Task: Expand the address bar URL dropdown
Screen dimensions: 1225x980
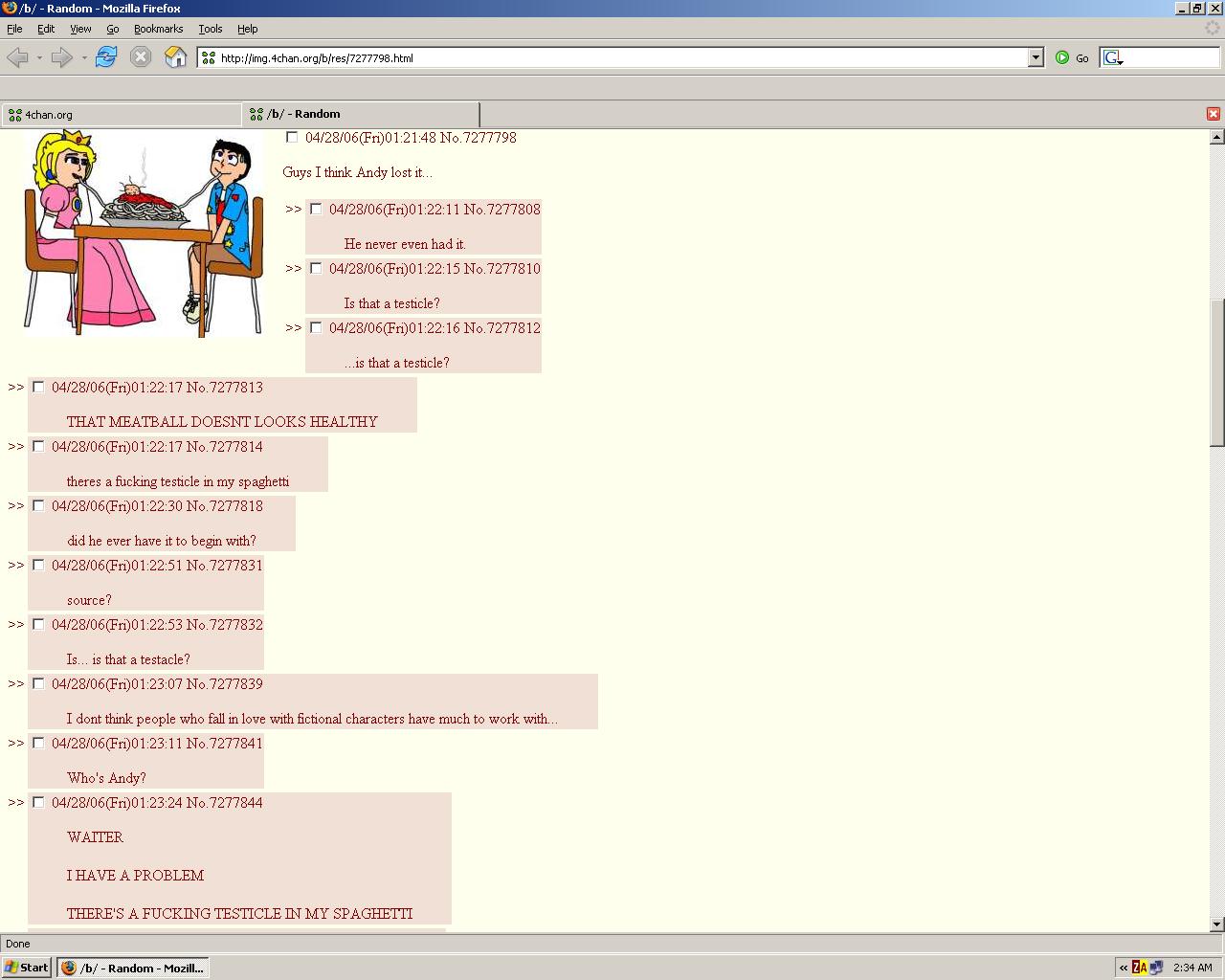Action: tap(1036, 57)
